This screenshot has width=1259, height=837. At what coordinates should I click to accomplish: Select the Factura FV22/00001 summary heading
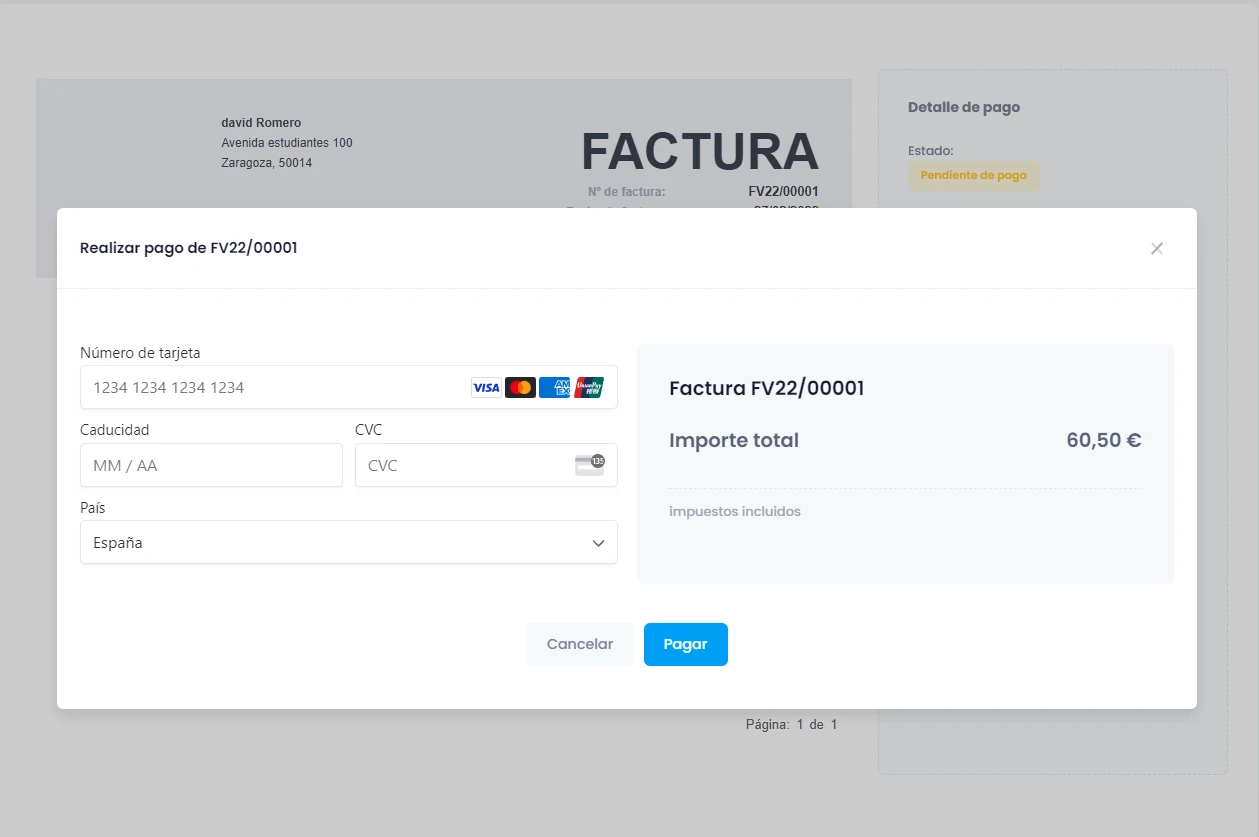[x=767, y=388]
